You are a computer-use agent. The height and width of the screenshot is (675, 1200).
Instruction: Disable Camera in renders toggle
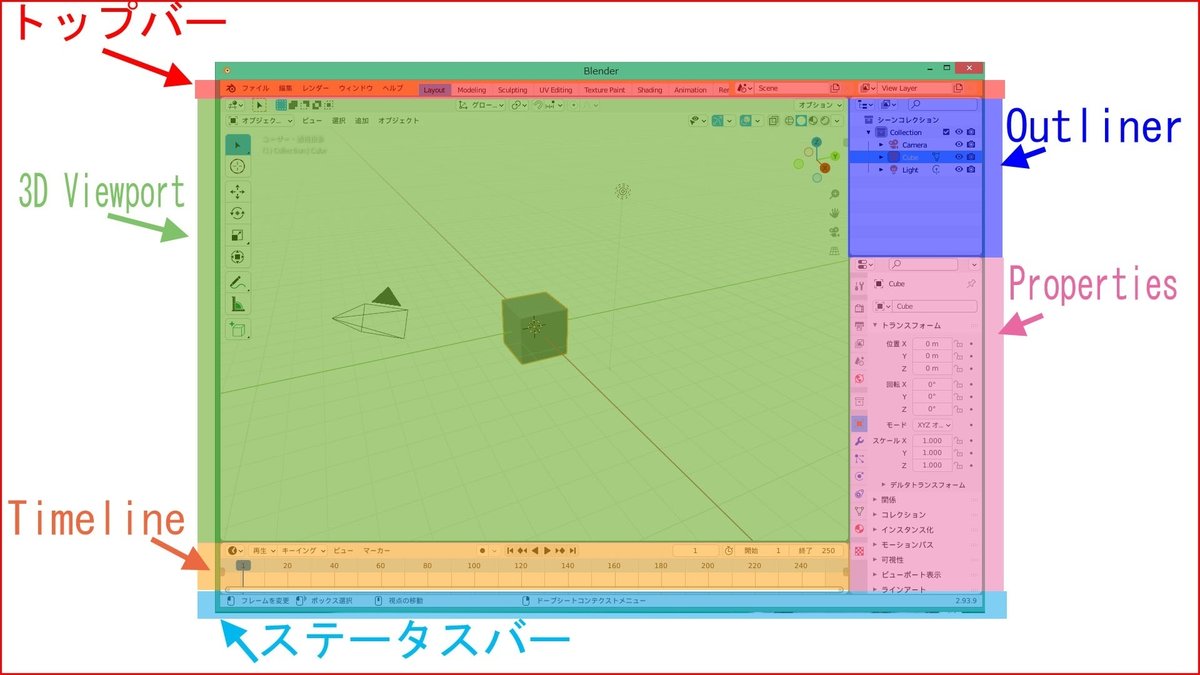[971, 145]
